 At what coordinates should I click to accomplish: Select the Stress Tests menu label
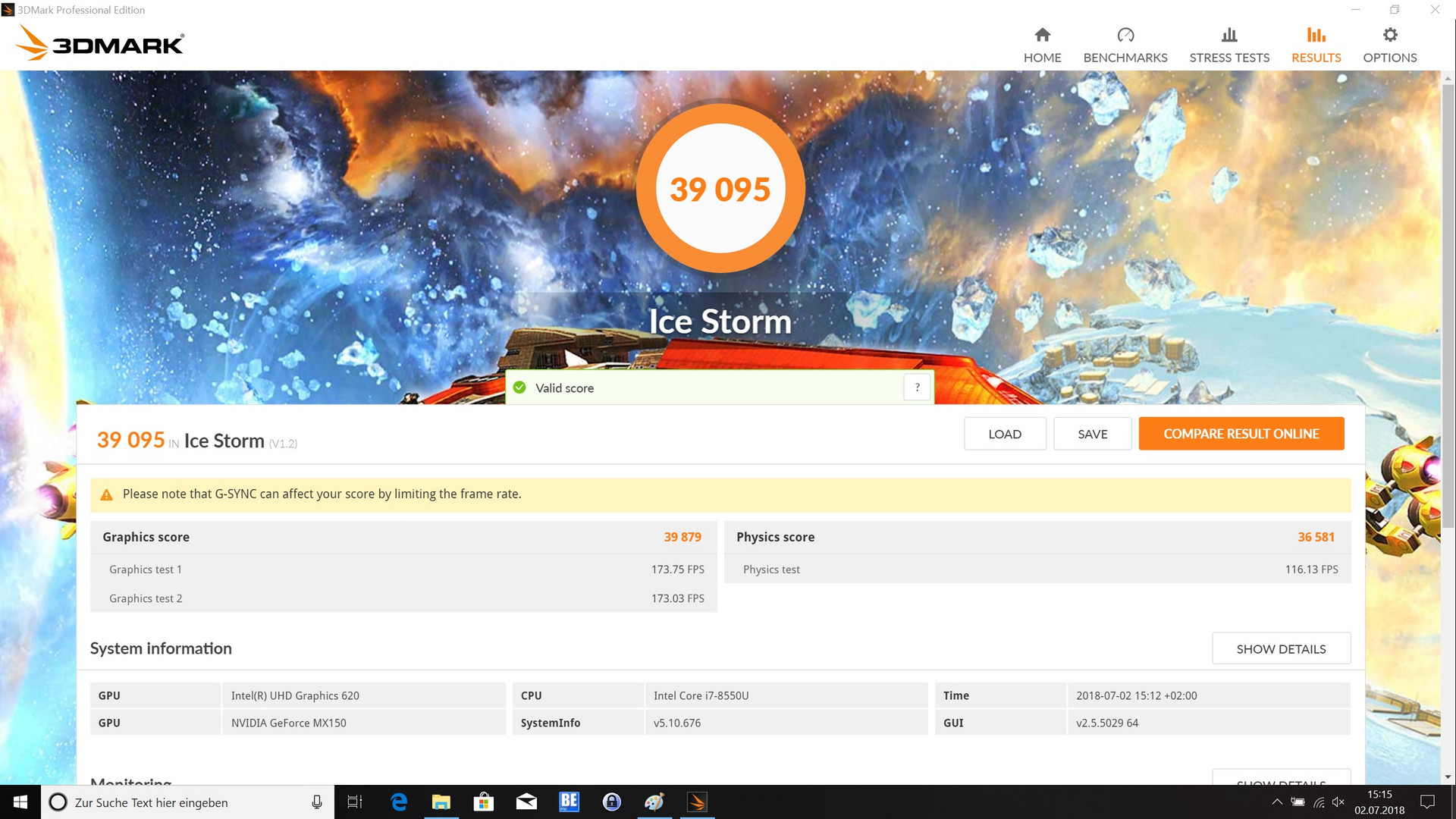1228,58
